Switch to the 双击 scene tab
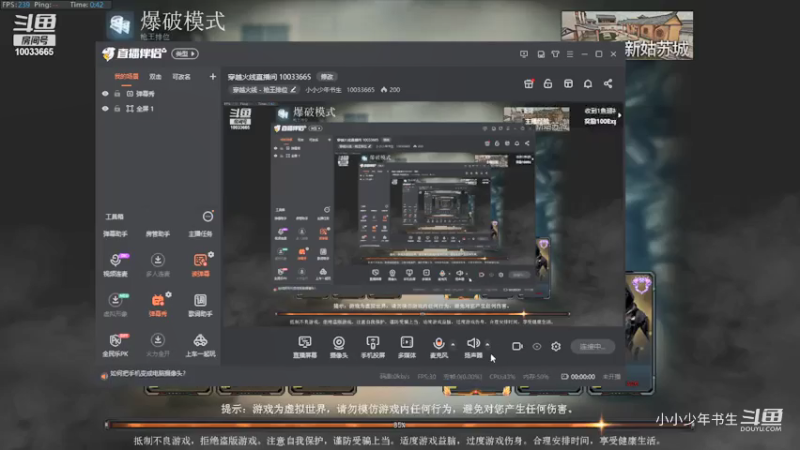Viewport: 800px width, 450px height. [x=155, y=77]
